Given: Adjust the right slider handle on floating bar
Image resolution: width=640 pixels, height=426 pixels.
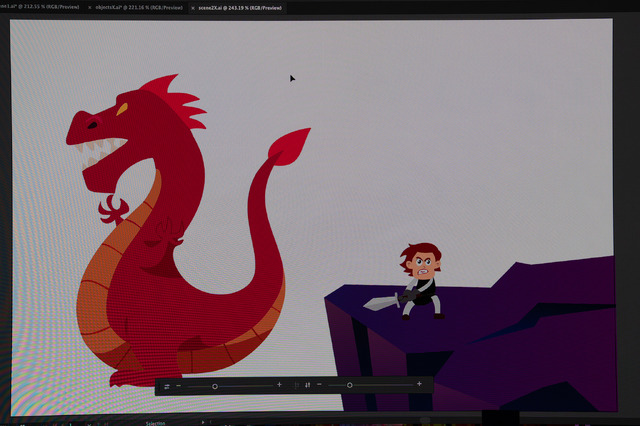Looking at the screenshot, I should 349,385.
